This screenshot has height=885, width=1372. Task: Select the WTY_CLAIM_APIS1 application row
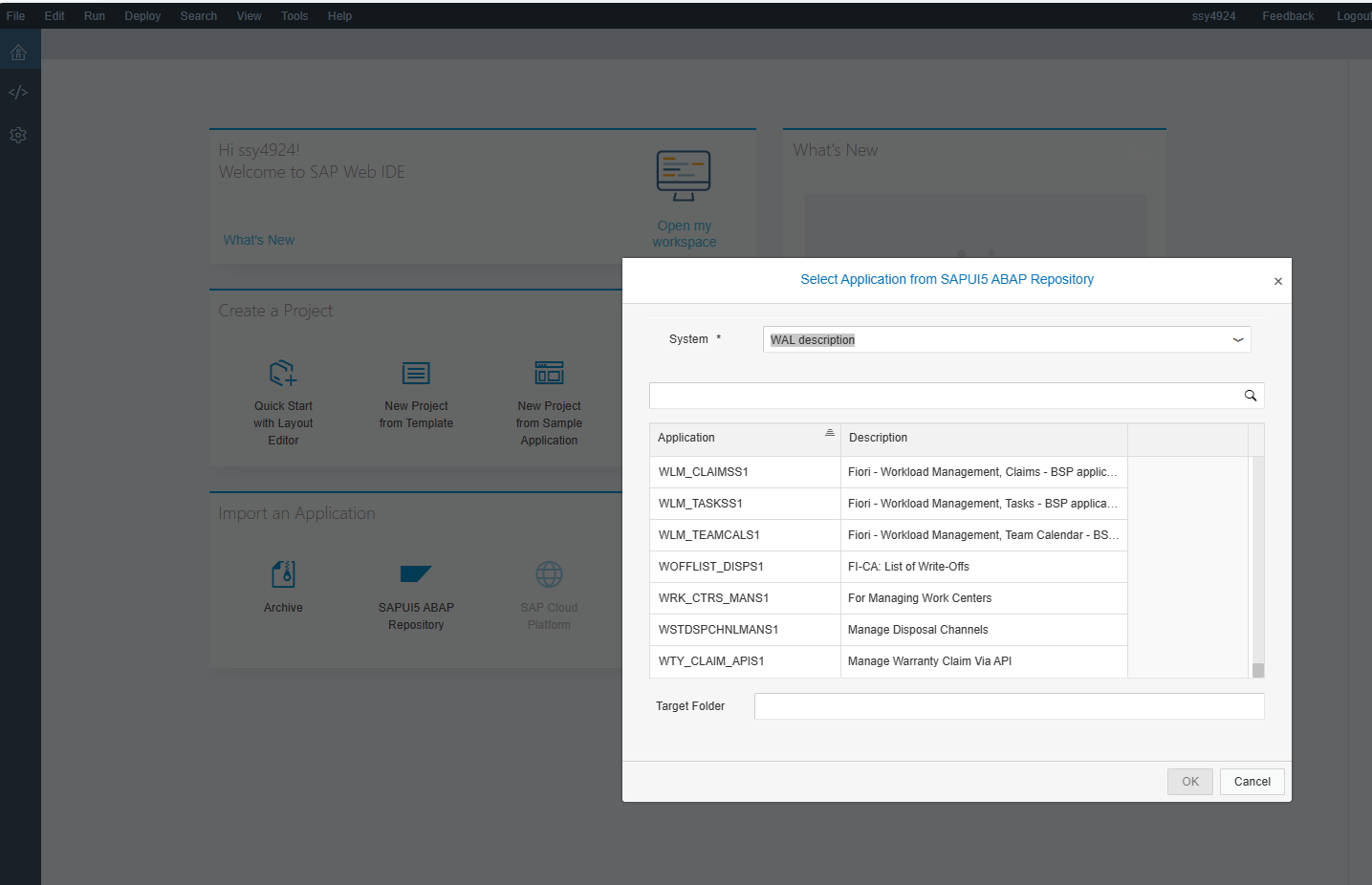point(888,661)
